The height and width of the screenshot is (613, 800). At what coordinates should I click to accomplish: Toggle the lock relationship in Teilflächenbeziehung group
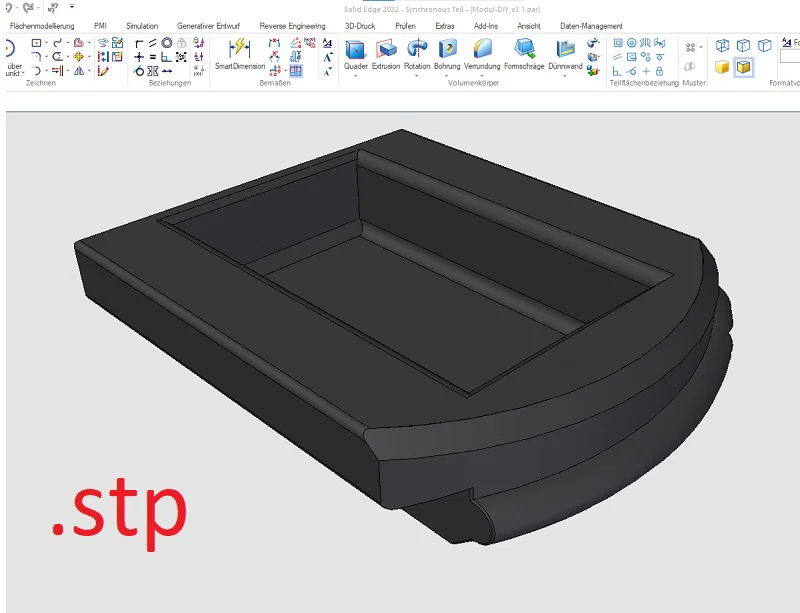pyautogui.click(x=659, y=72)
